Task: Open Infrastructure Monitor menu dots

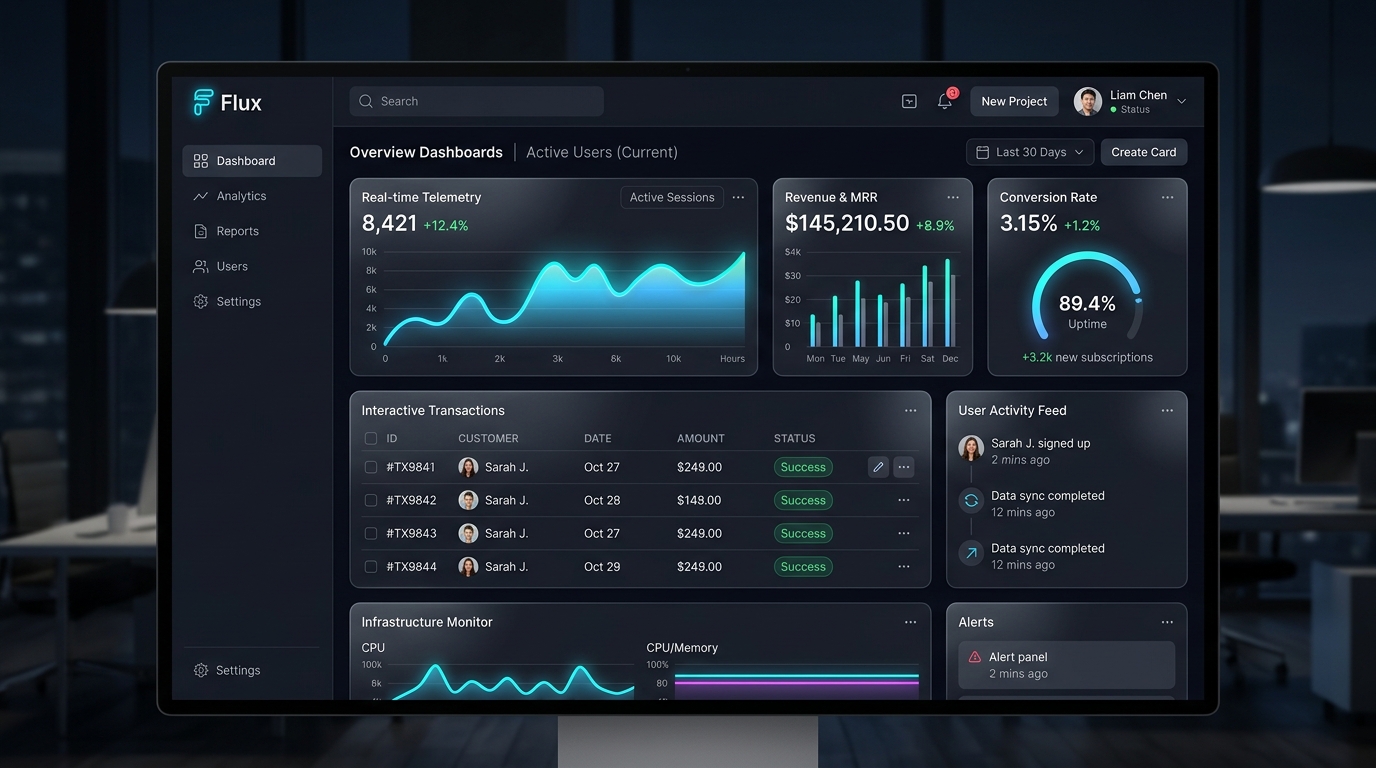Action: click(910, 622)
